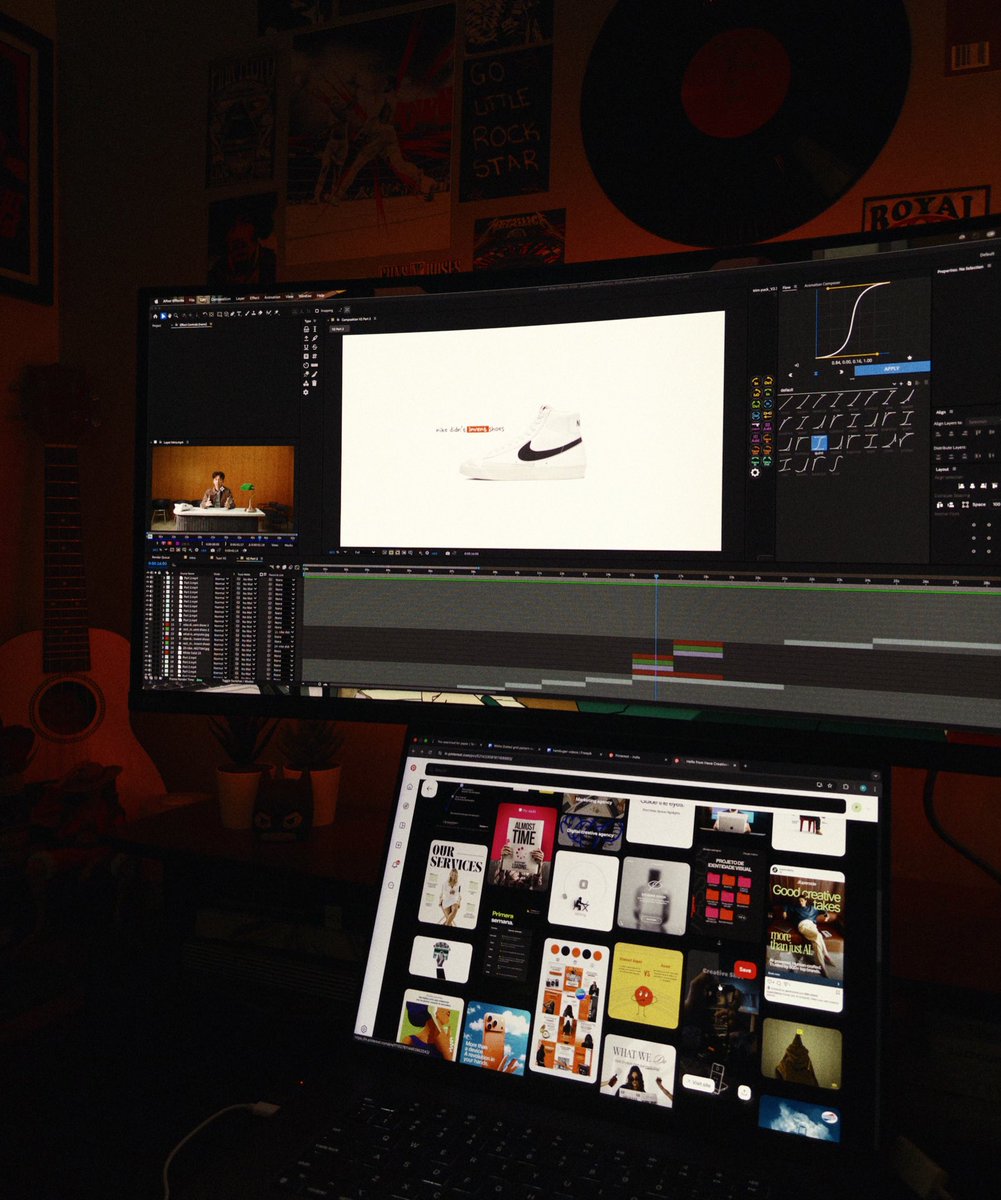Open the File menu in After Effects

[x=192, y=300]
